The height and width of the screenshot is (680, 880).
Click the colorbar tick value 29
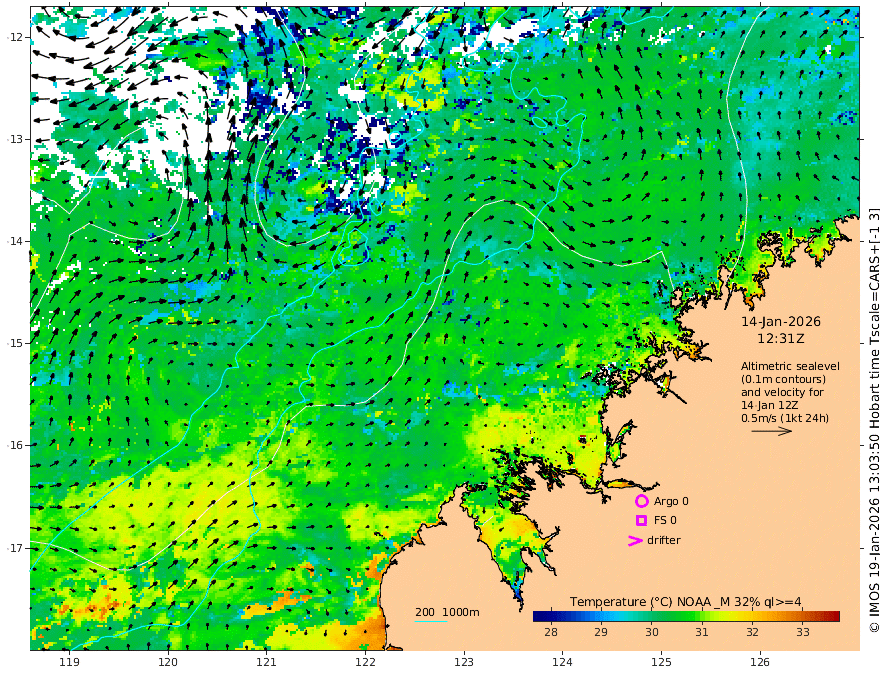601,632
